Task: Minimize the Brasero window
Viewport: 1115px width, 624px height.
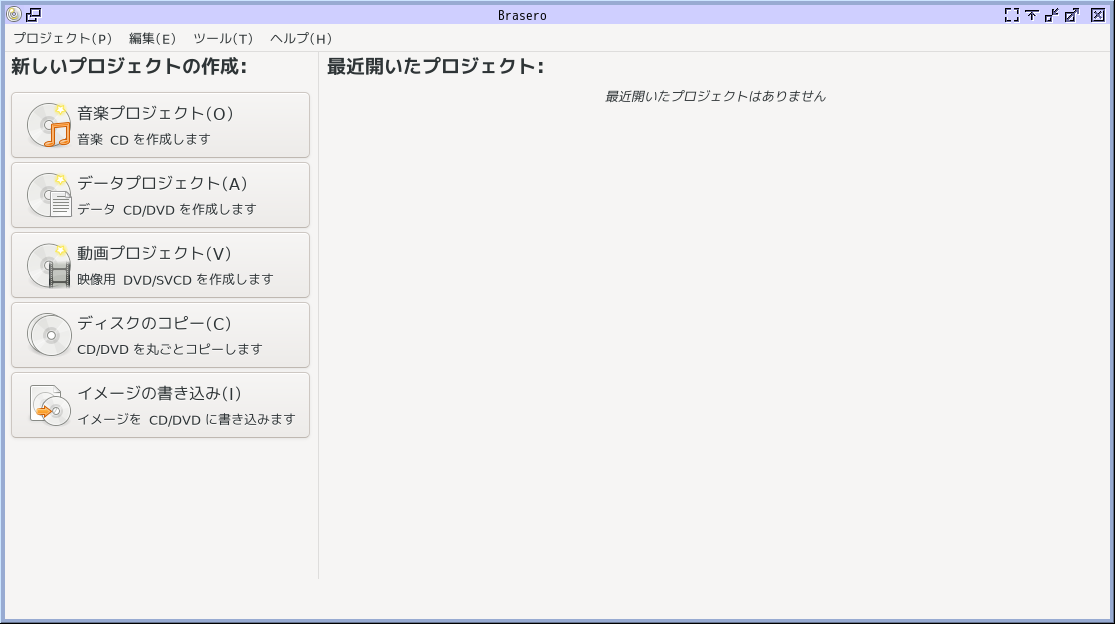Action: click(x=1051, y=15)
